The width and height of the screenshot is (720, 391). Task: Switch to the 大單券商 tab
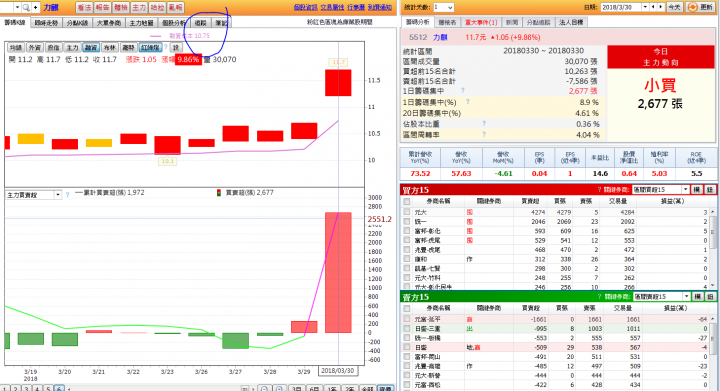coord(109,23)
